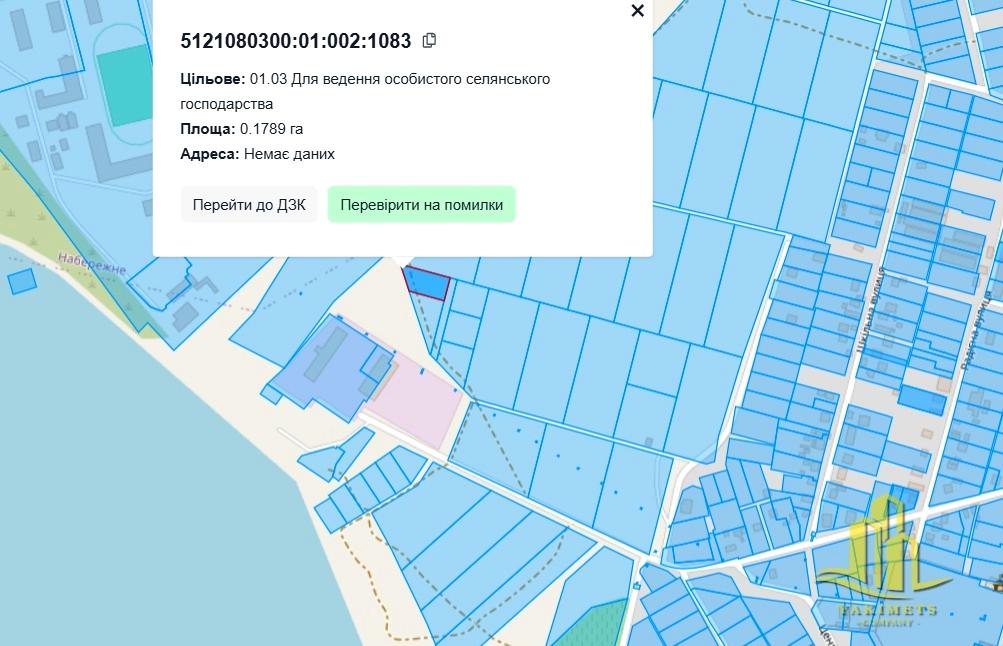Select the cadastral number heading text

coord(296,41)
